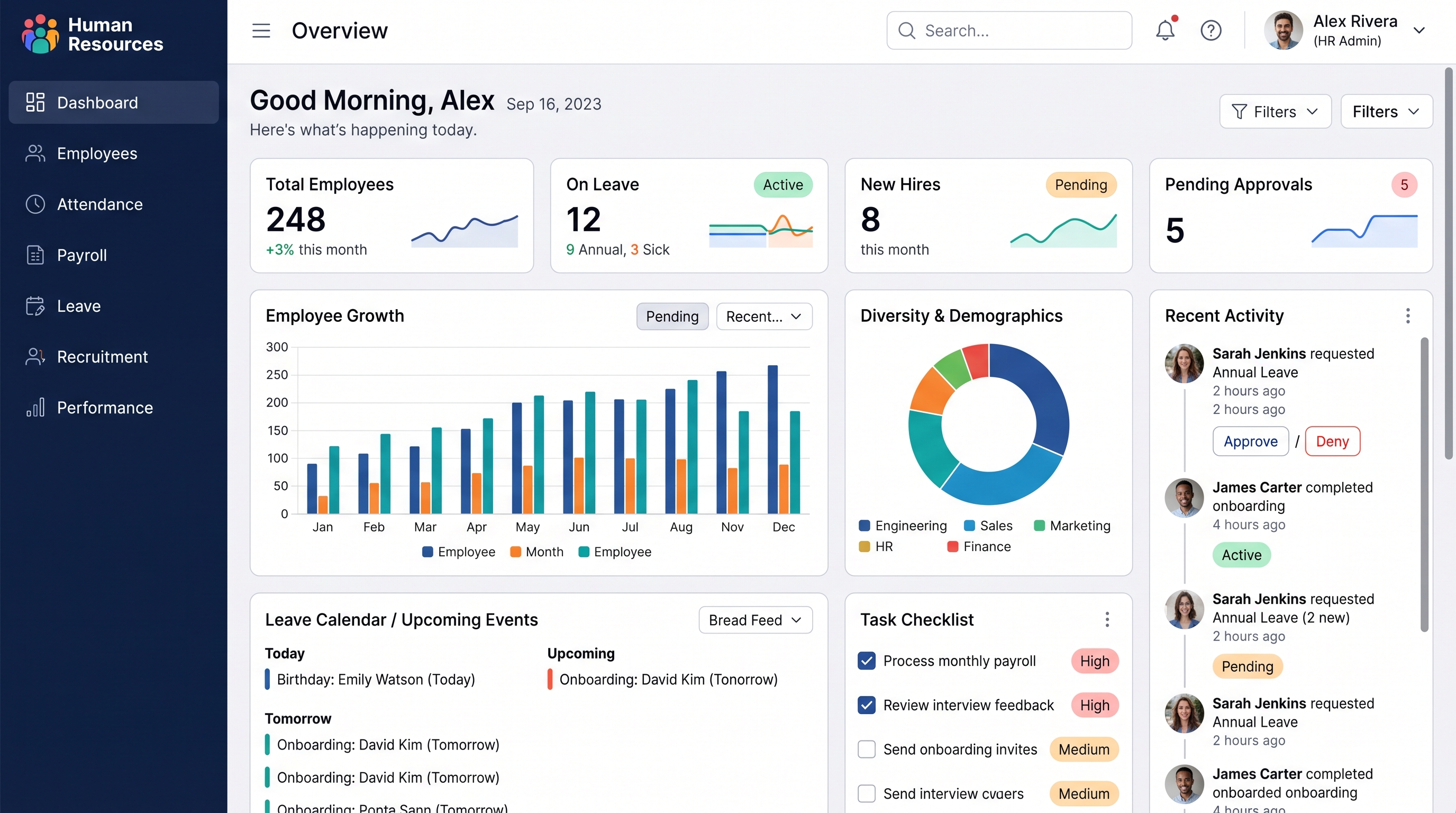Click the Employees people icon
Image resolution: width=1456 pixels, height=813 pixels.
(x=35, y=153)
